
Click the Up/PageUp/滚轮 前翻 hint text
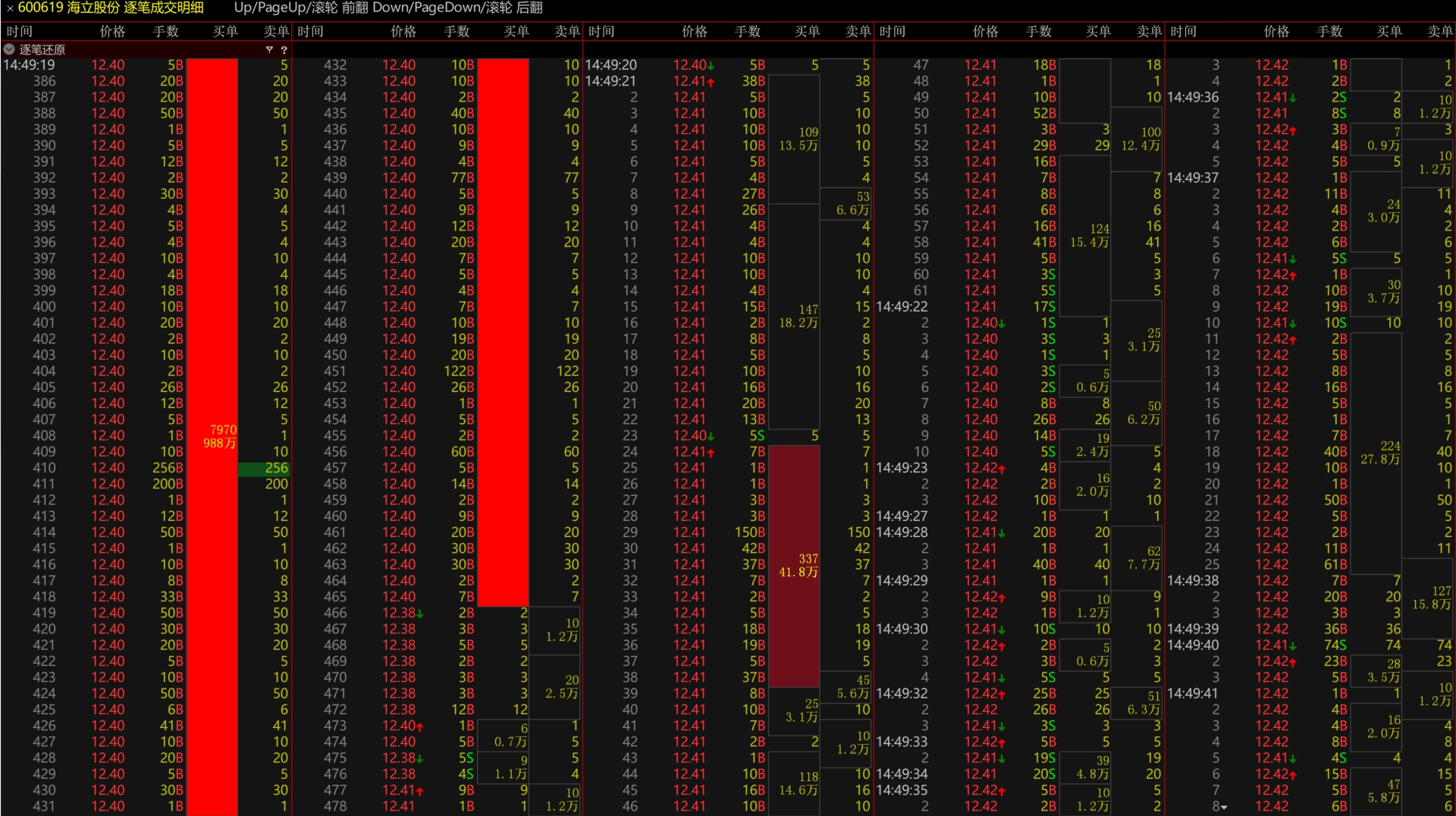click(x=300, y=8)
